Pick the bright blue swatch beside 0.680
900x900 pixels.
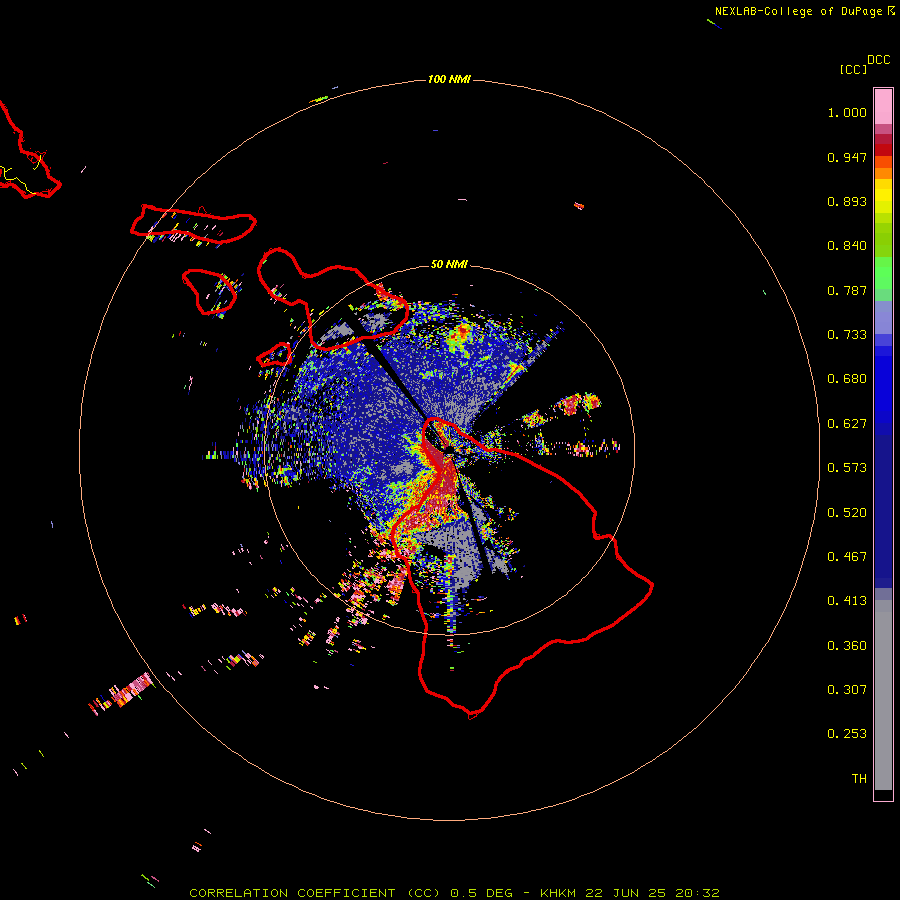[x=883, y=385]
